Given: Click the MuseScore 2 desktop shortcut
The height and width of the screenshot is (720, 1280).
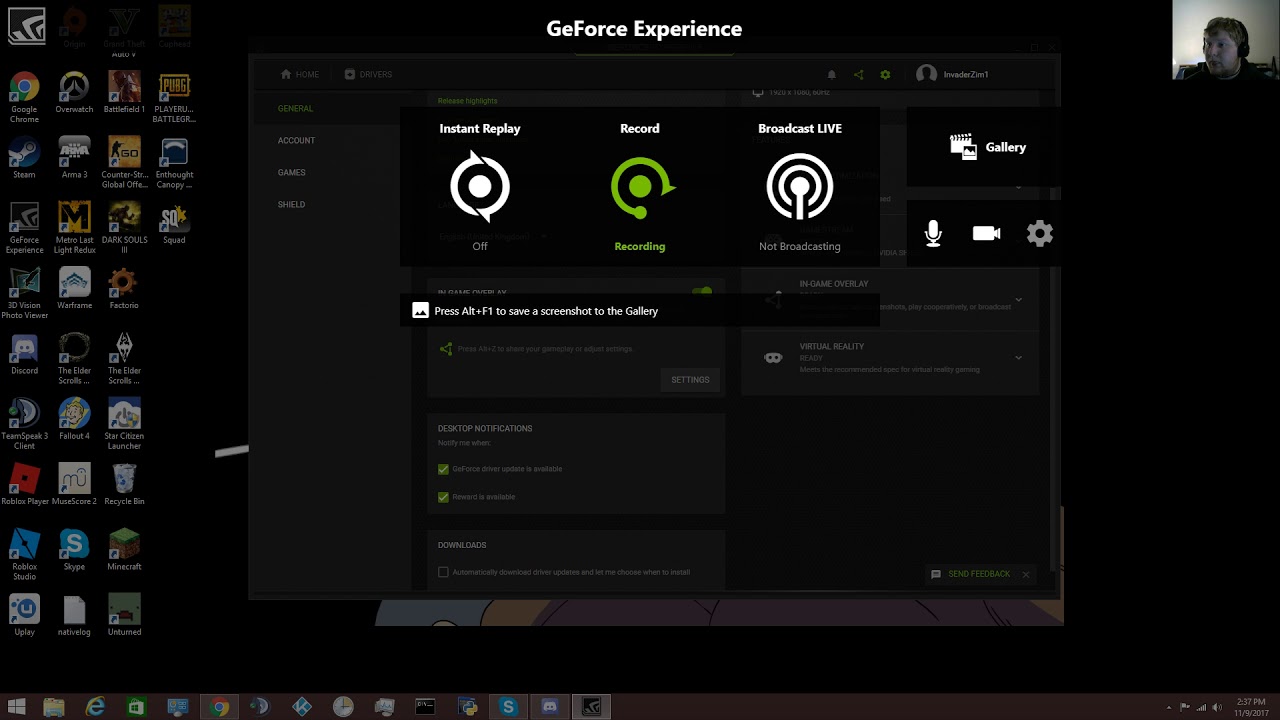Looking at the screenshot, I should (74, 485).
